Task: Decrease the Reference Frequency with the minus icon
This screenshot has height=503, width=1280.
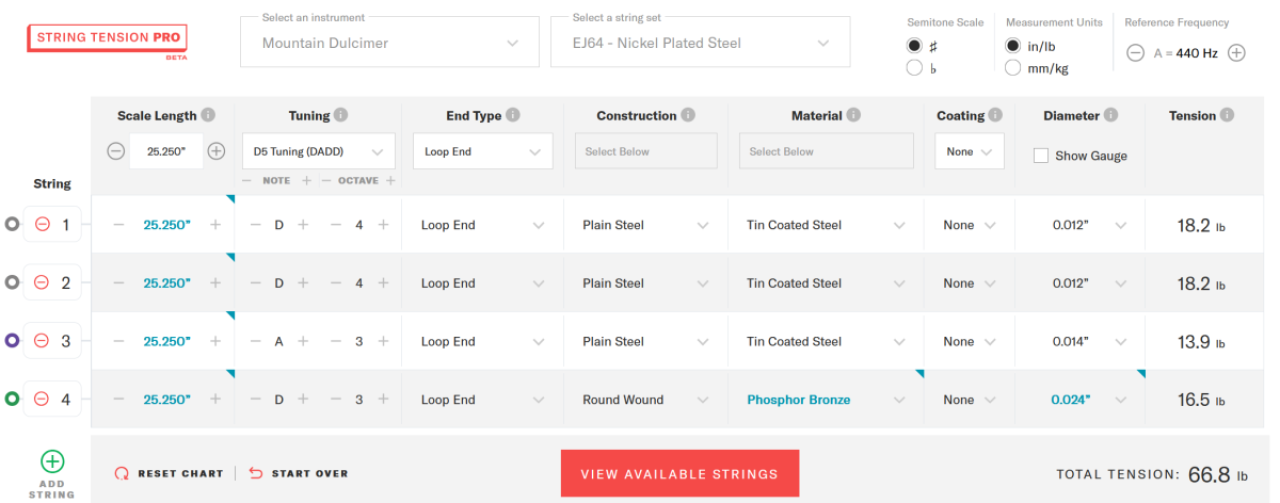Action: coord(1135,54)
